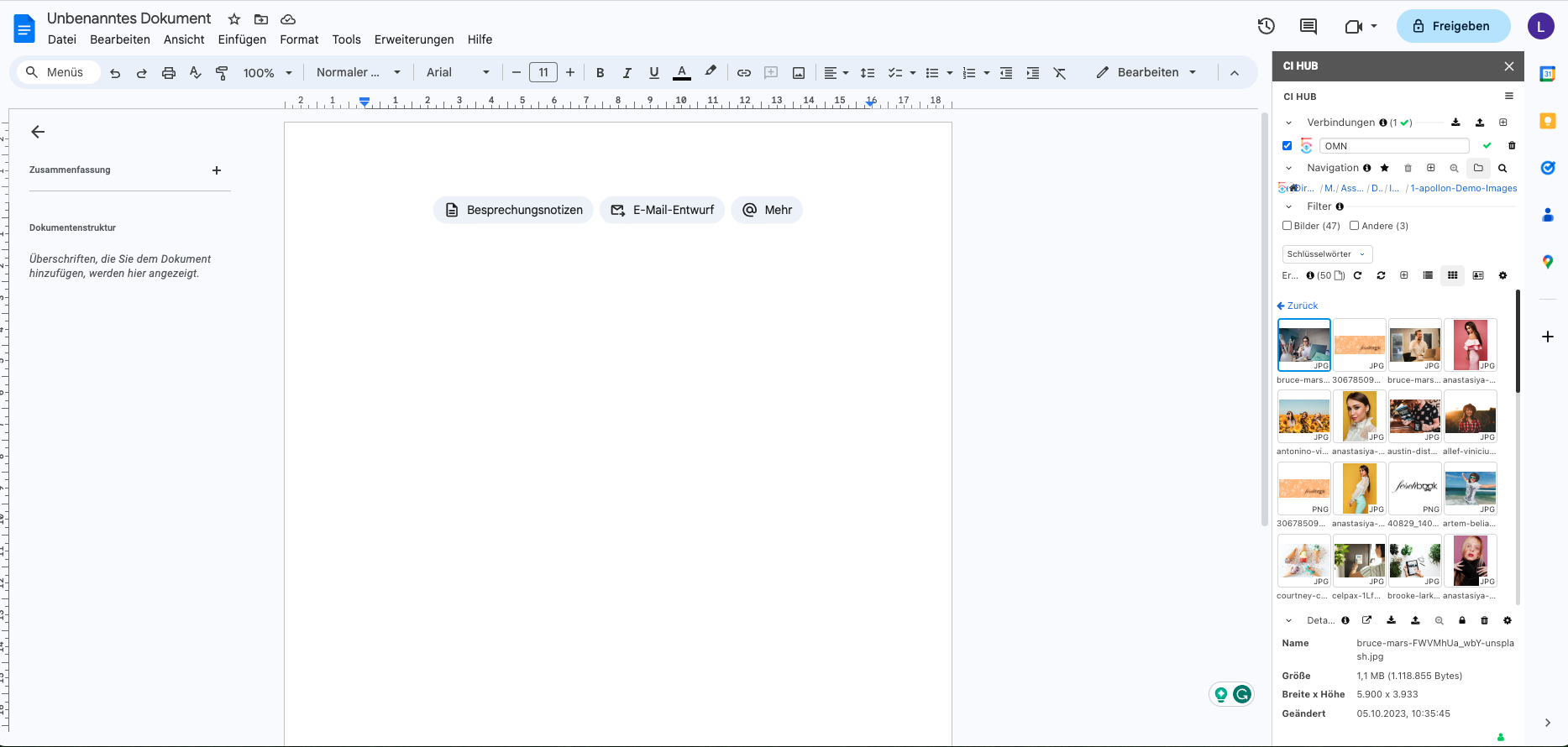Delete the OMN connection with the trash icon
This screenshot has height=747, width=1568.
[1512, 145]
